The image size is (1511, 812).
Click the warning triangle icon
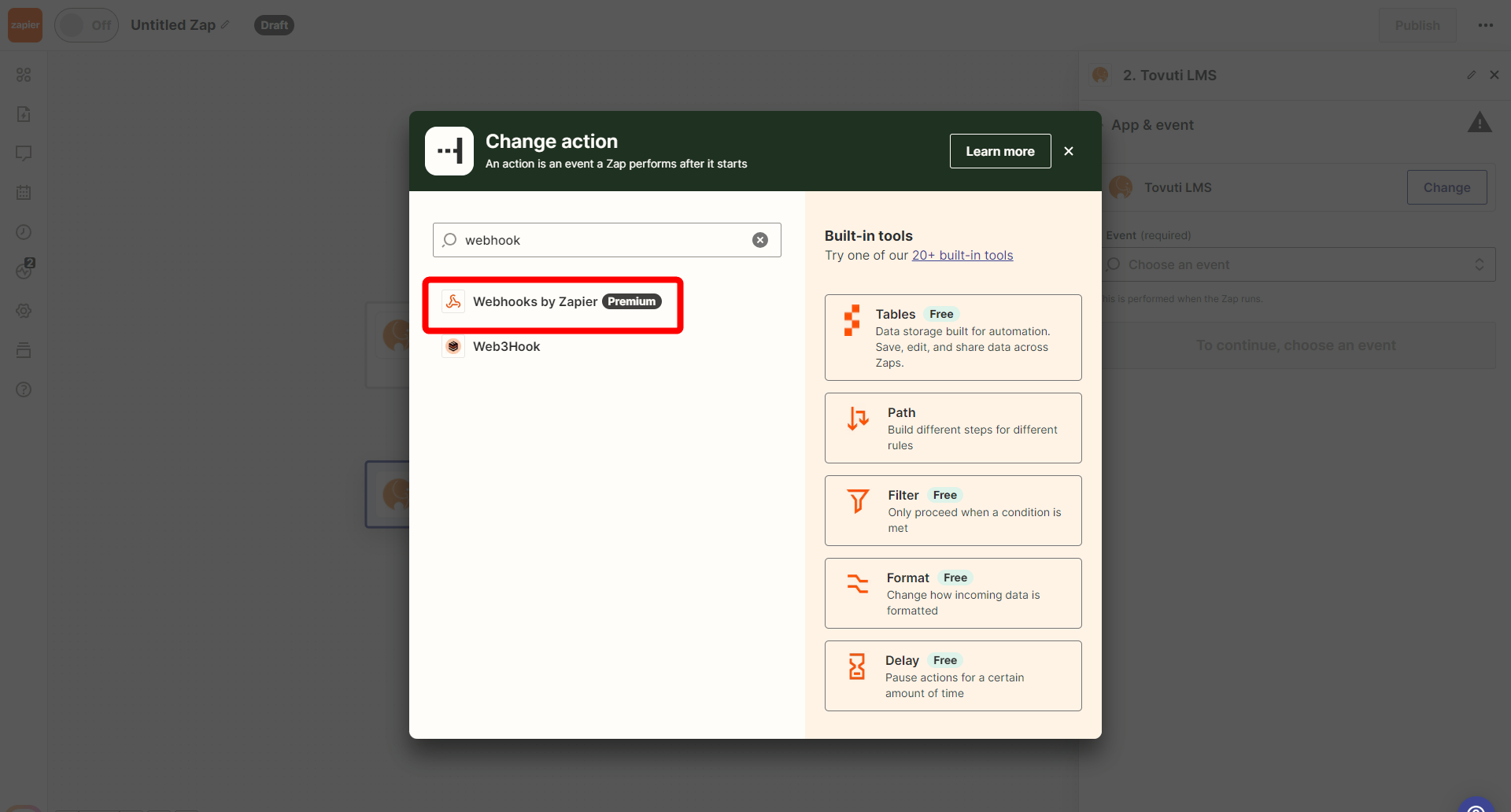coord(1480,123)
